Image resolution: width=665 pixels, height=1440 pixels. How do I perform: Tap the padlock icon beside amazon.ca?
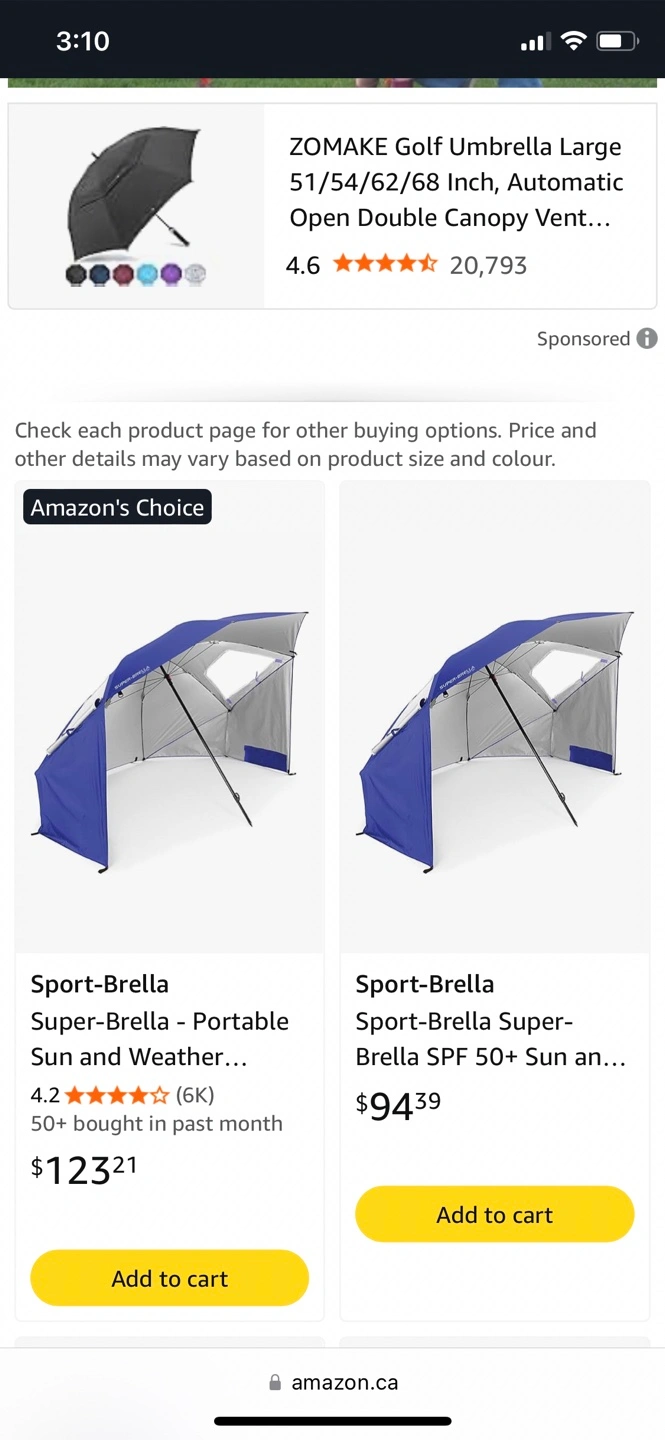pyautogui.click(x=275, y=1383)
